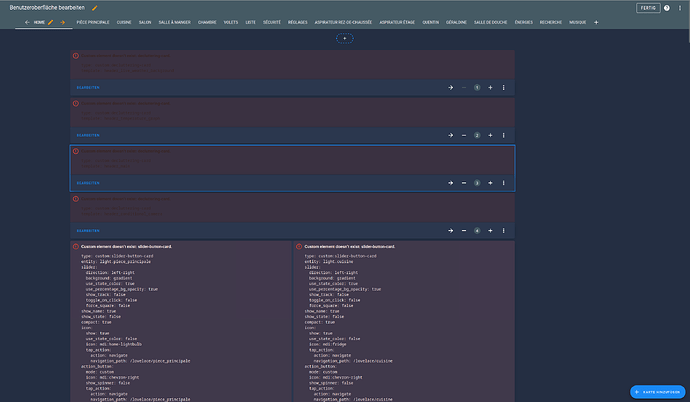The image size is (690, 402).
Task: Edit the HOME view with its pencil icon
Action: point(51,22)
